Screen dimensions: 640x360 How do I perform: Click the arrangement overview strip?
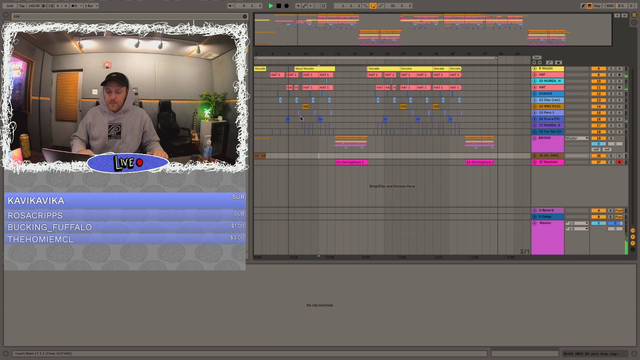click(433, 29)
